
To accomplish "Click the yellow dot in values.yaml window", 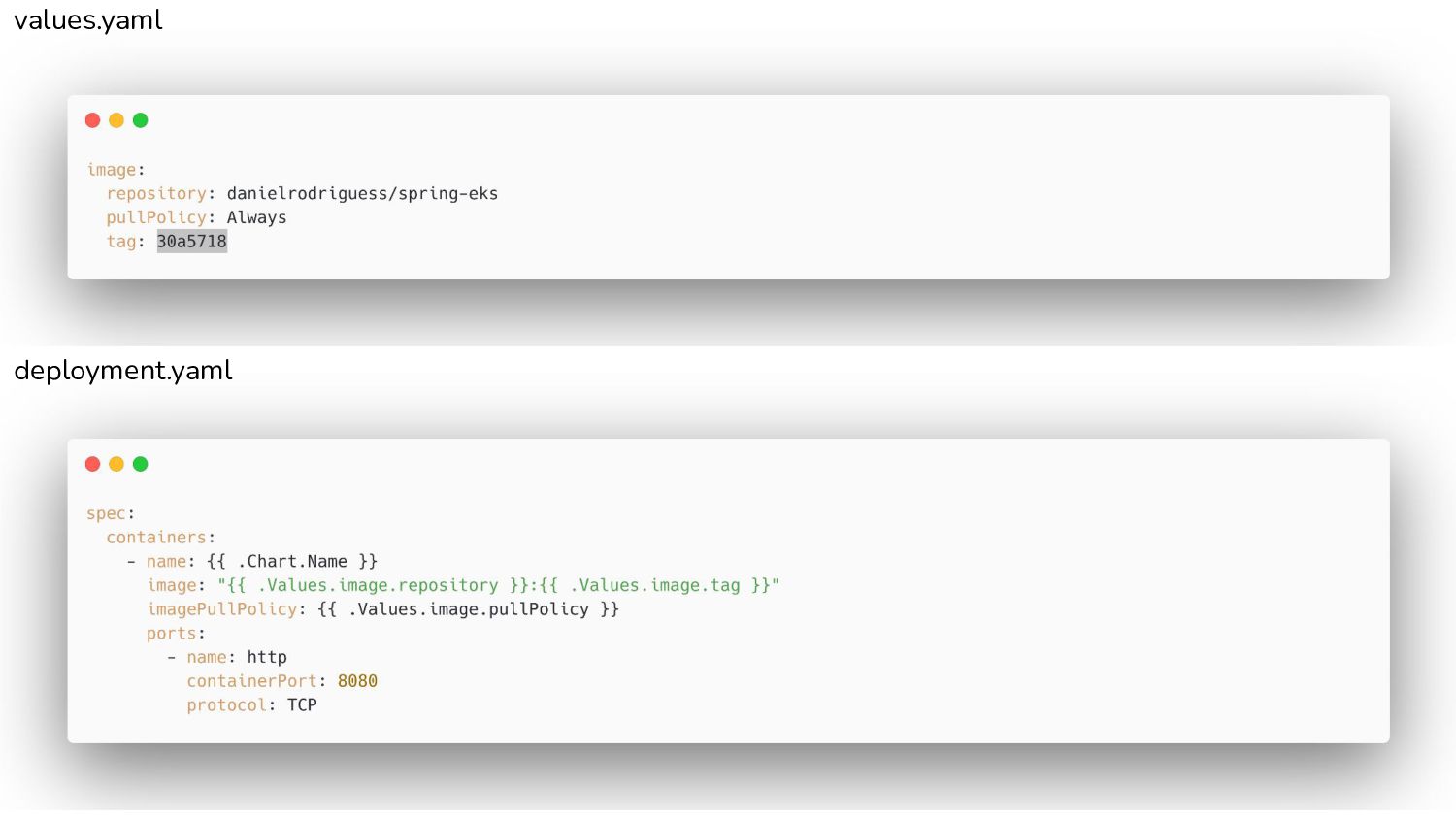I will pyautogui.click(x=116, y=120).
